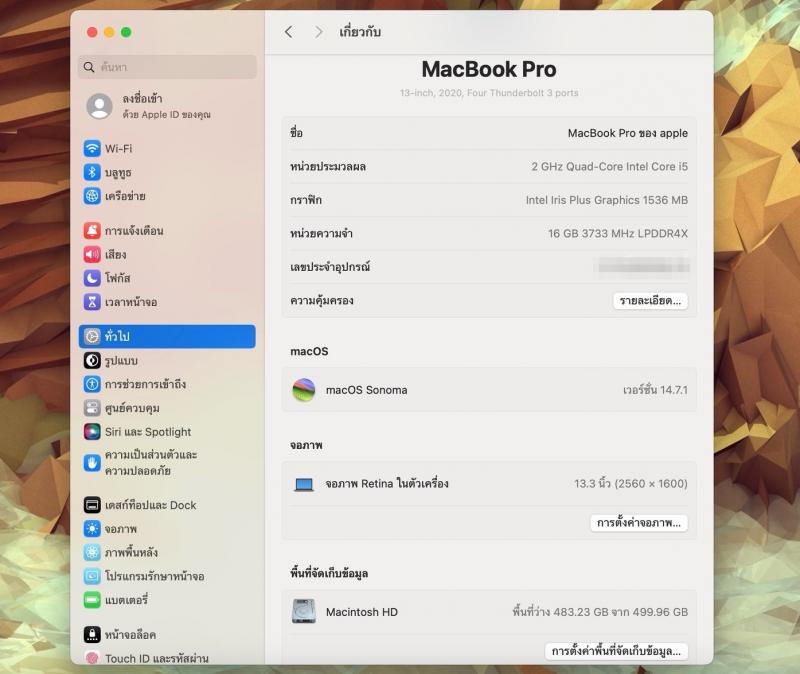This screenshot has height=674, width=800.
Task: Click the graphics value "Intel Iris Plus Graphics 1536 MB"
Action: click(x=607, y=200)
